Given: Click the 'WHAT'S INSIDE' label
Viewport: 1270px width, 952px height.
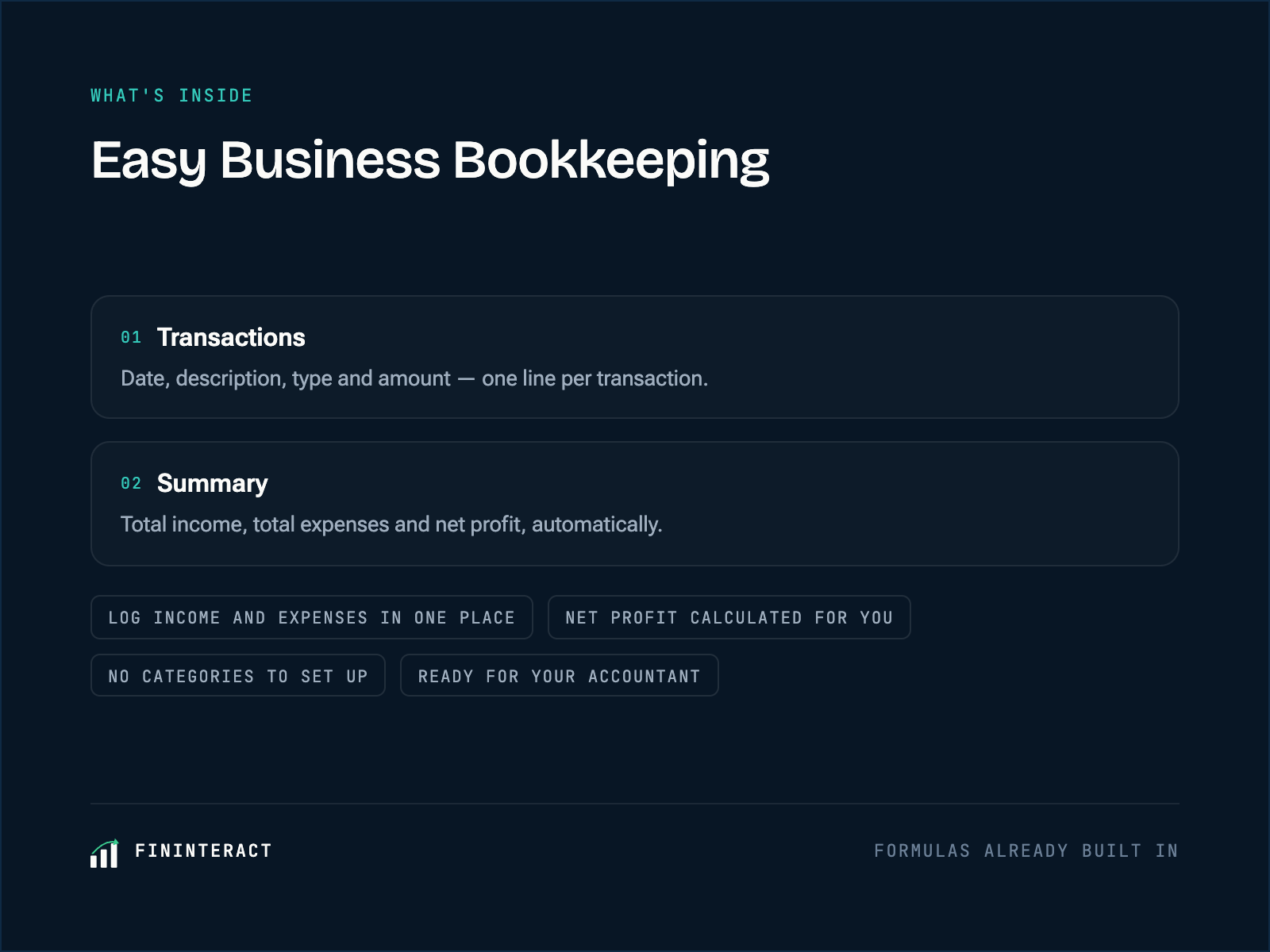Looking at the screenshot, I should coord(171,96).
